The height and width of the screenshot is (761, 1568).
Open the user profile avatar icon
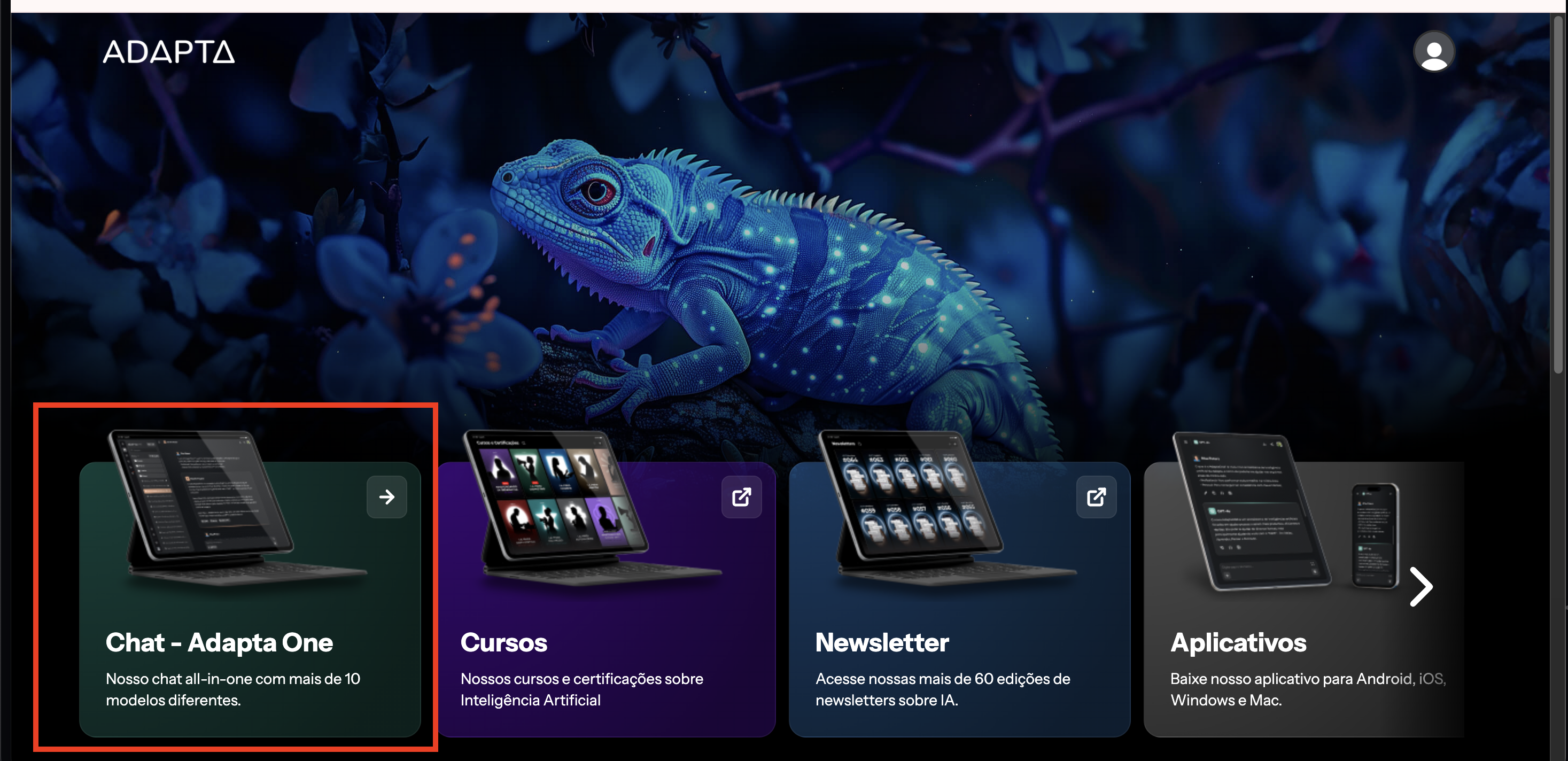1433,52
